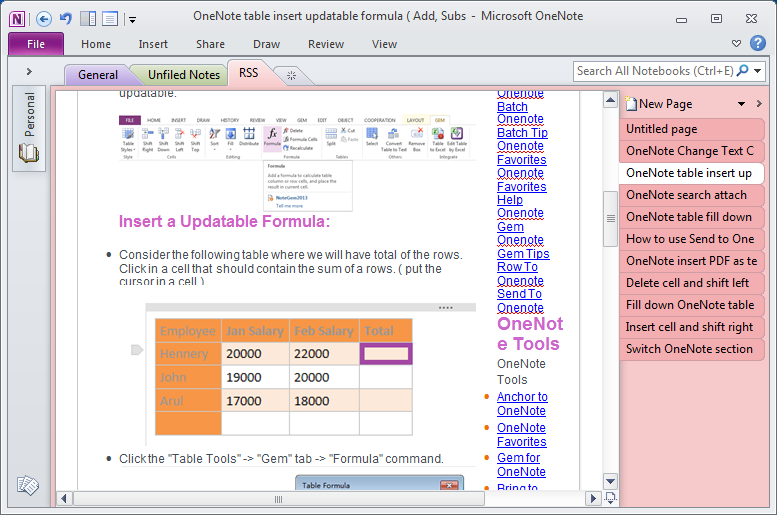Select the empty Total cell for Hennery
Image resolution: width=777 pixels, height=515 pixels.
386,353
